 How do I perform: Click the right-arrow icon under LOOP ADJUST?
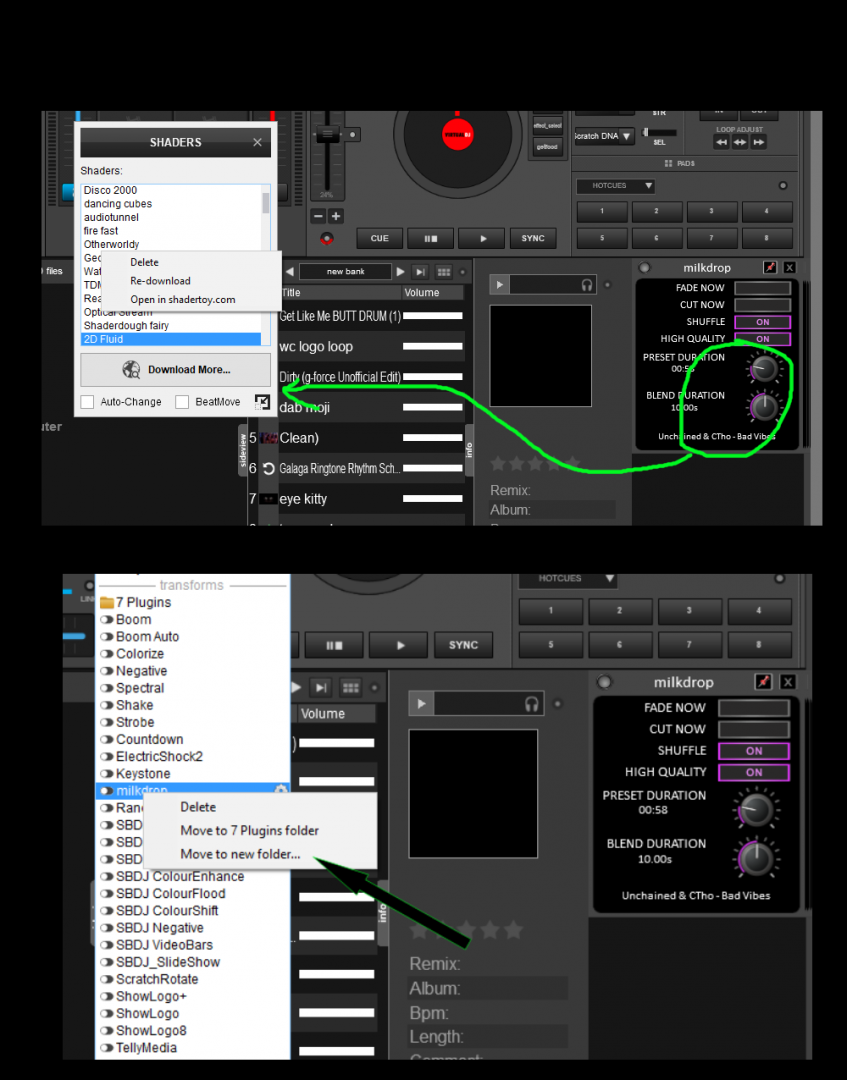[758, 143]
